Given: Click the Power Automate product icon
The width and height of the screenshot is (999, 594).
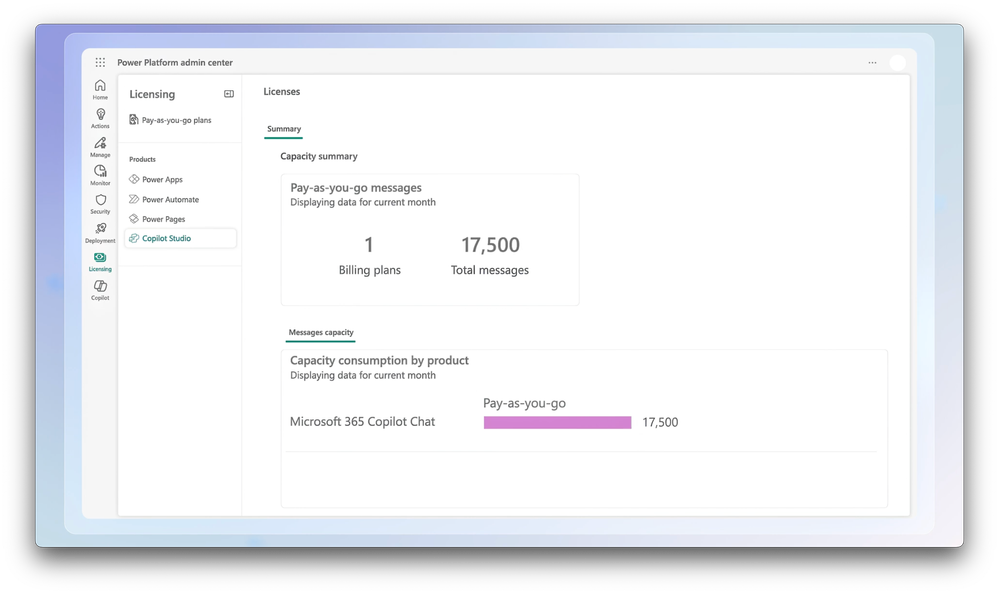Looking at the screenshot, I should pyautogui.click(x=134, y=199).
